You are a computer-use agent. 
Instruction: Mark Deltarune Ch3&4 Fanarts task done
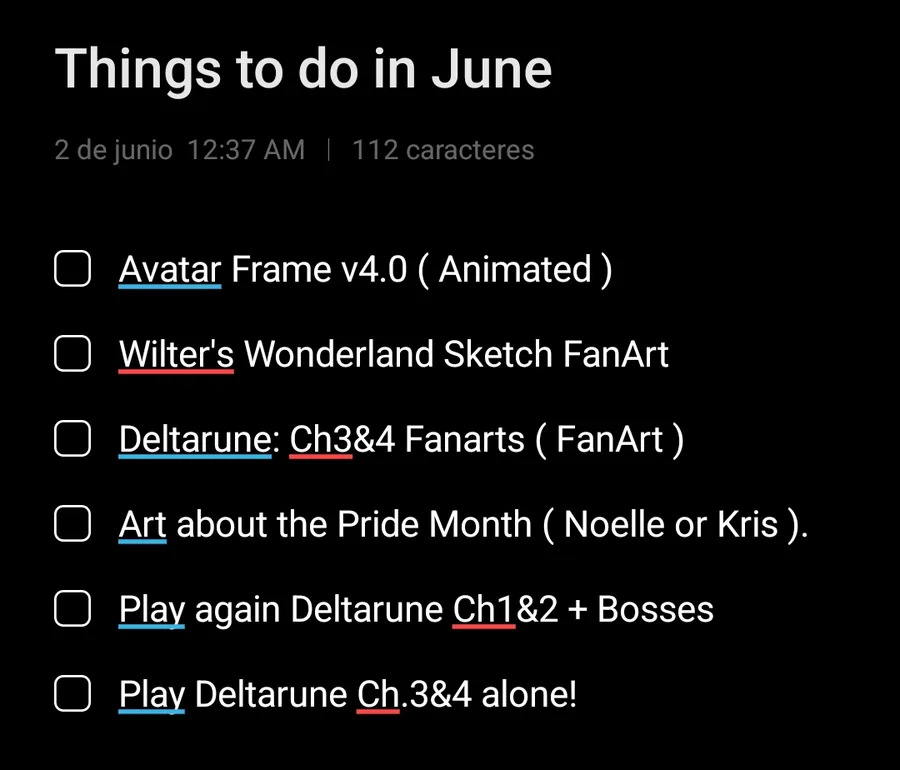[72, 438]
